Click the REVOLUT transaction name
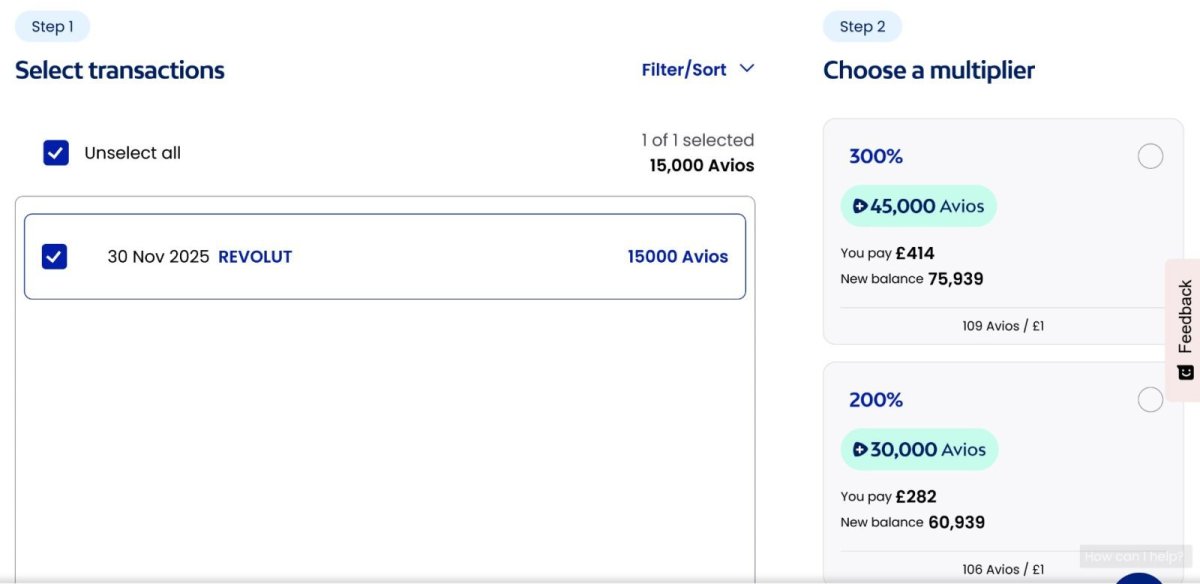 point(255,257)
